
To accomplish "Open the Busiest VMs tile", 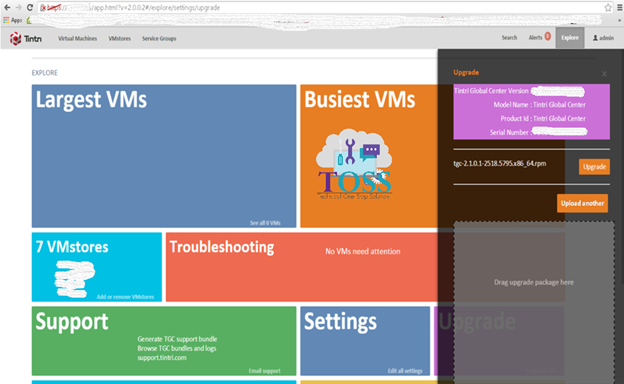I will click(x=369, y=156).
